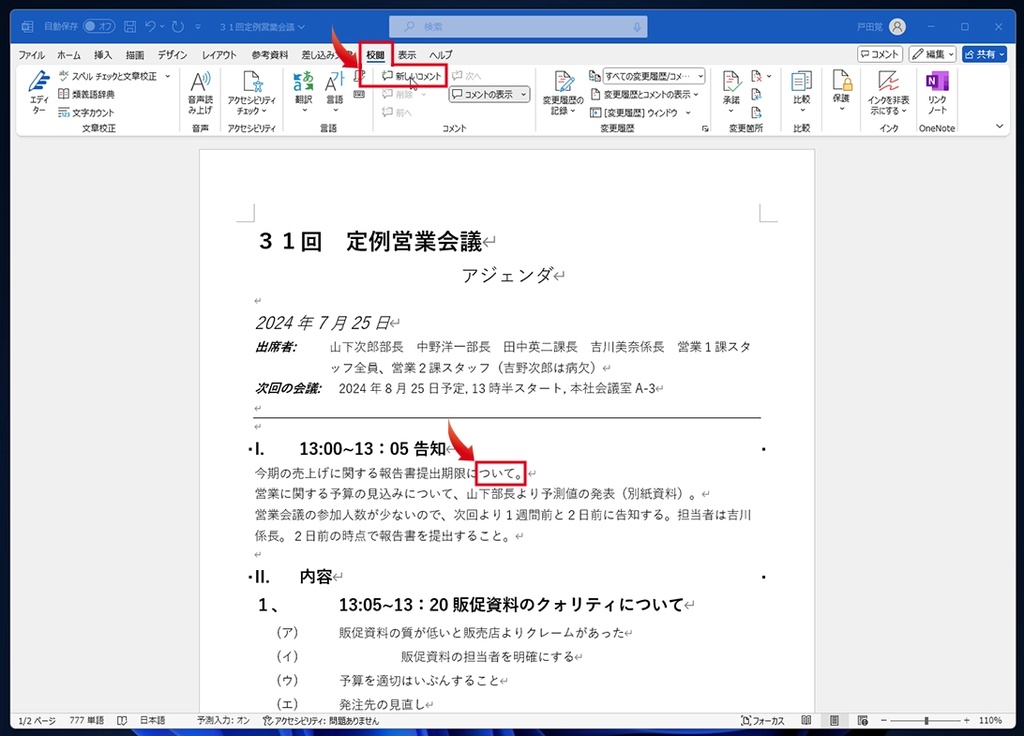This screenshot has width=1024, height=736.
Task: Open the All Markup (すべての変更履歴/コメ…) combo box
Action: 654,76
